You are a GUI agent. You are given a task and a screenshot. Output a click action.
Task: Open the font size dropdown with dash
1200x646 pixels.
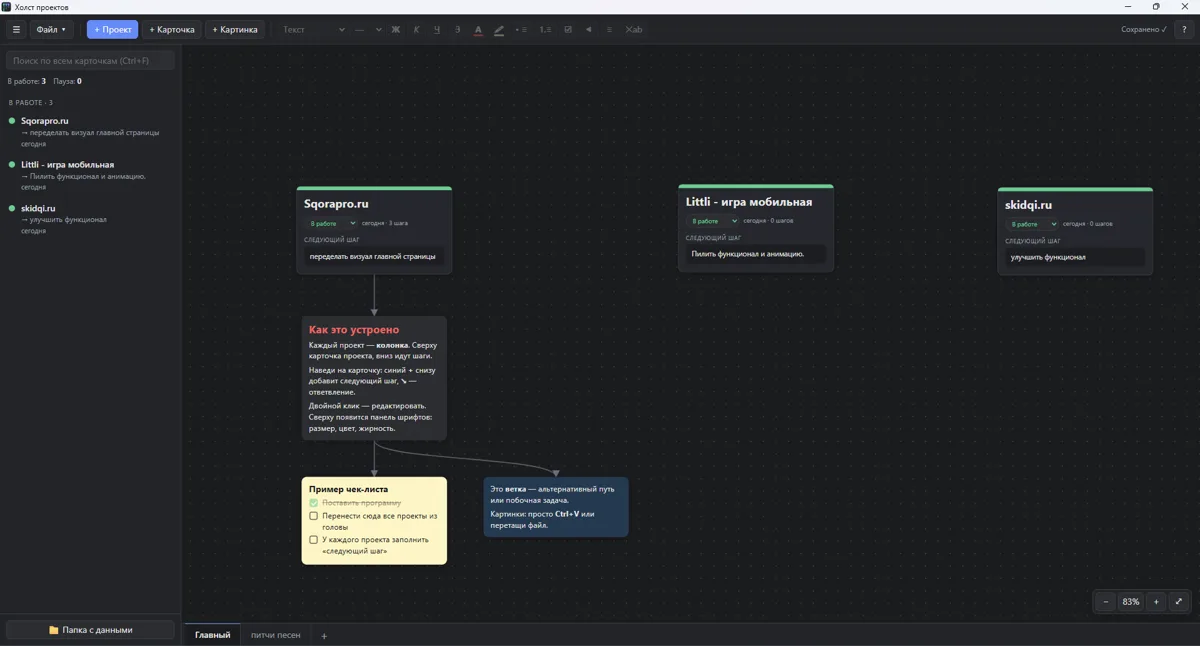coord(368,29)
